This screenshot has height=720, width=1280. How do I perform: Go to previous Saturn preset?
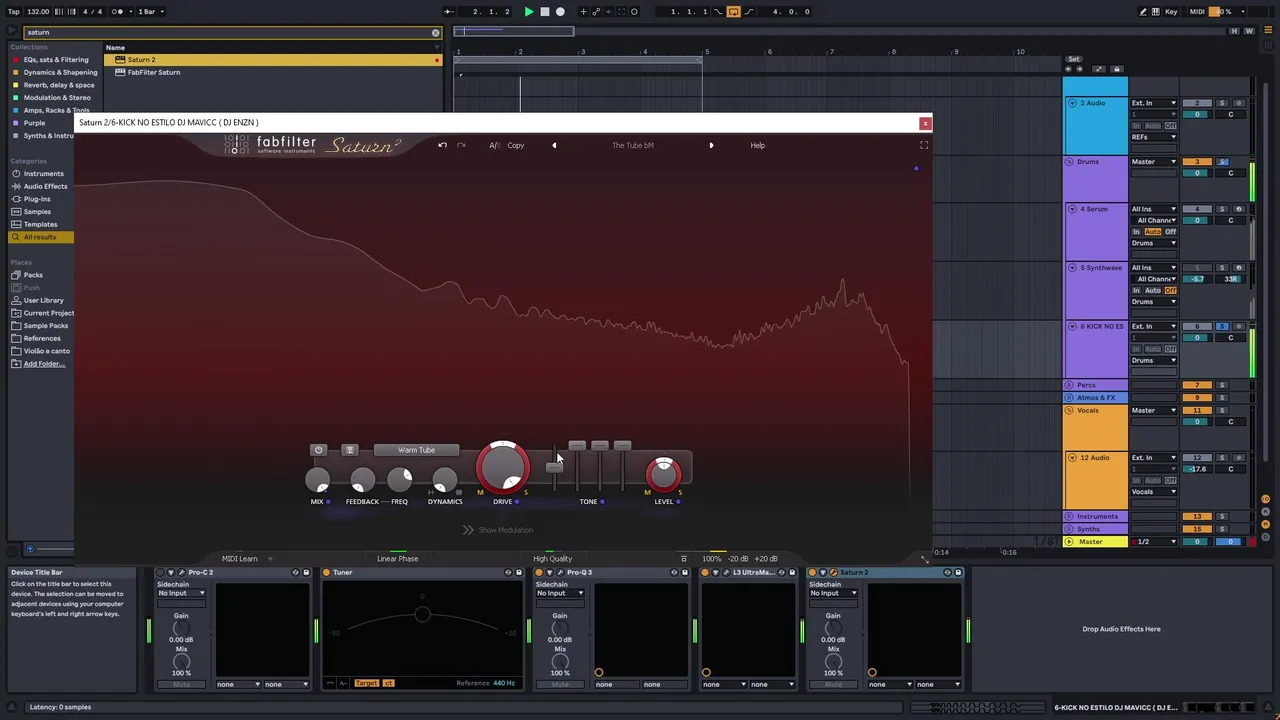click(554, 146)
